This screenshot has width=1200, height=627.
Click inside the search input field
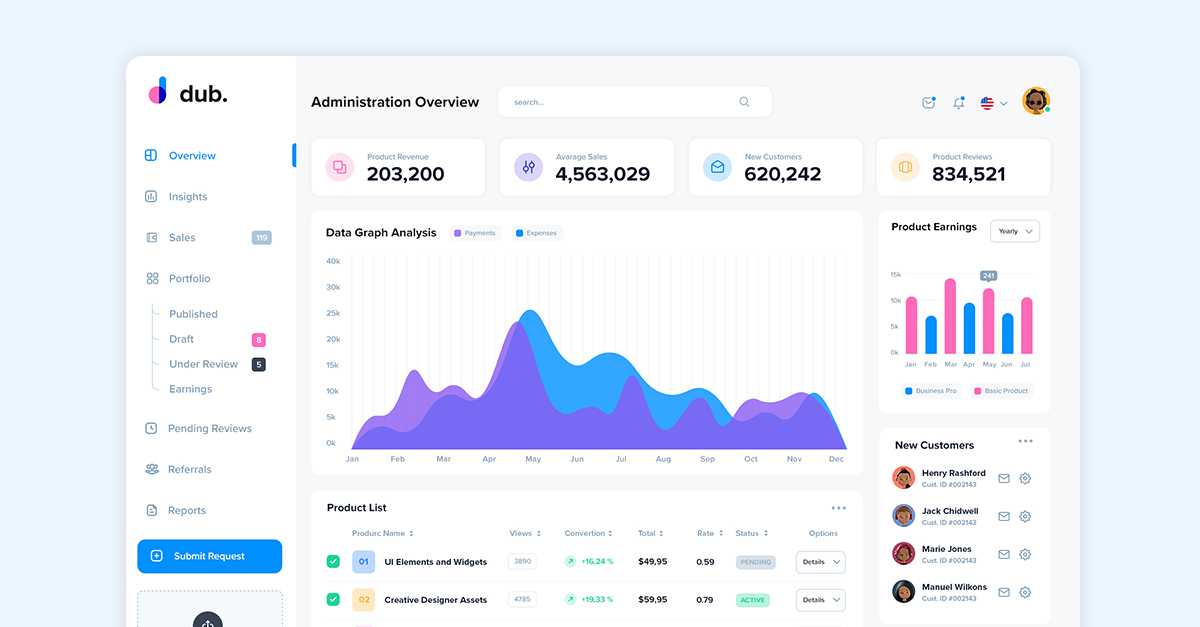pyautogui.click(x=620, y=102)
